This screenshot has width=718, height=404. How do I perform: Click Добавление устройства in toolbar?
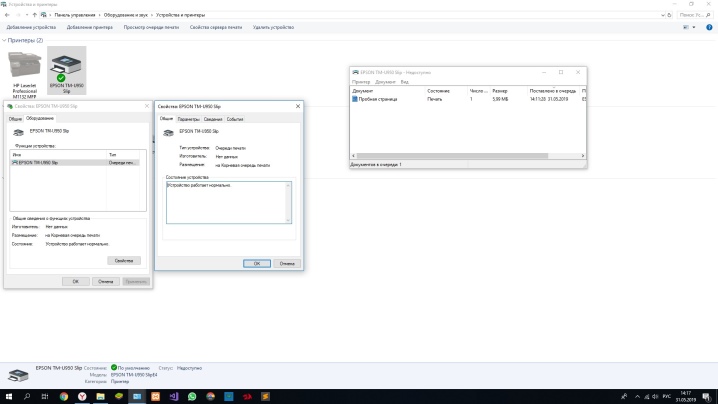(31, 27)
